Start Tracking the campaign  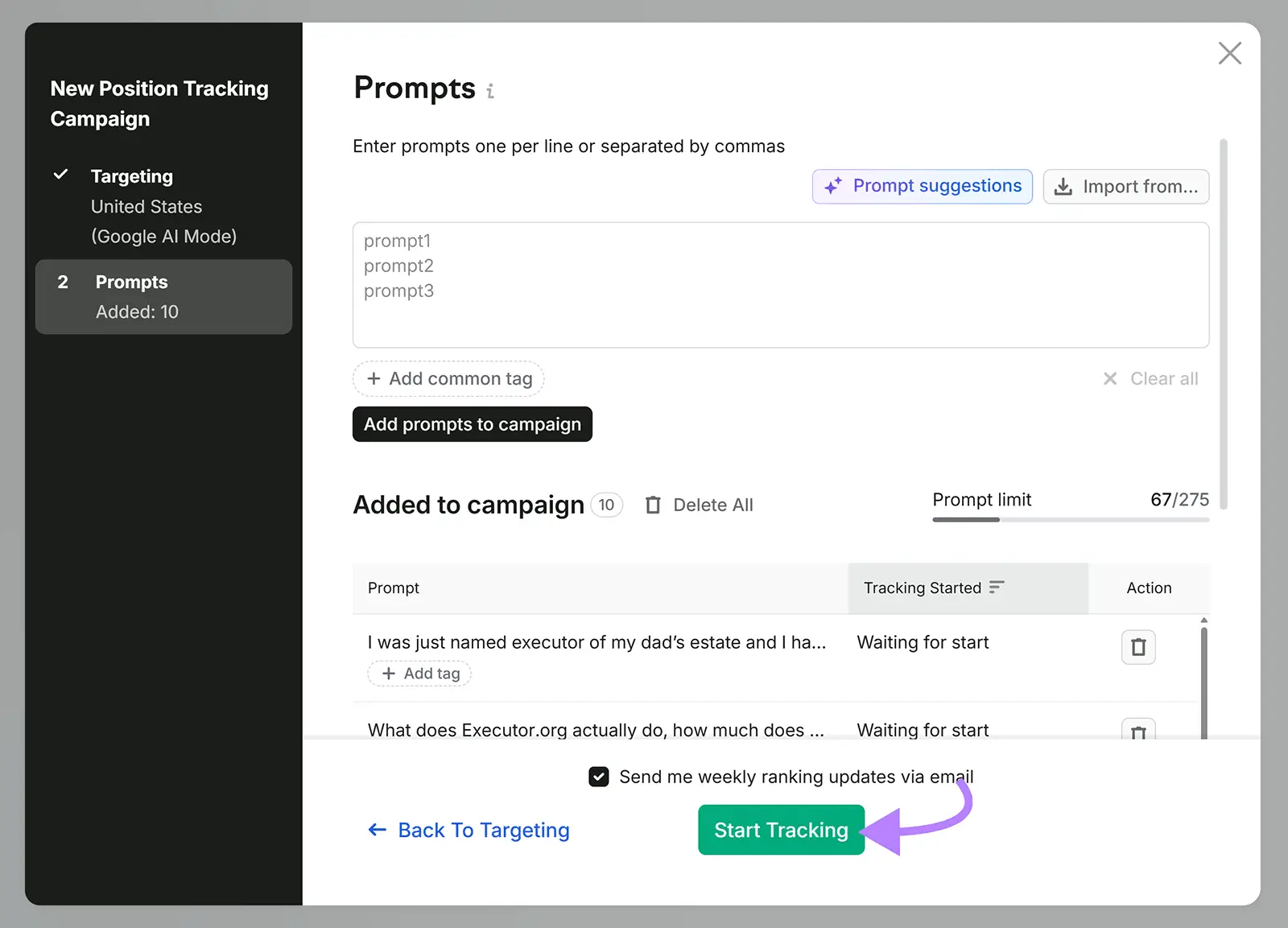coord(781,830)
